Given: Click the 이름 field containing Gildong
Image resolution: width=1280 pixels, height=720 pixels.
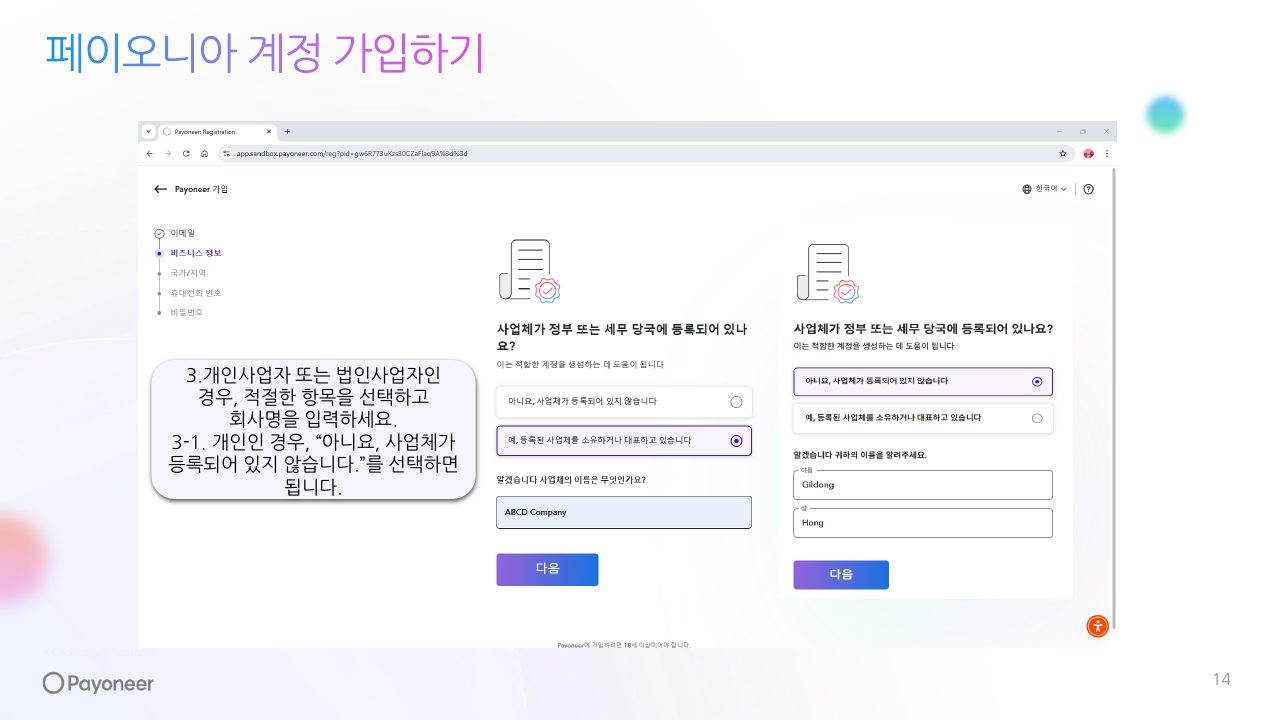Looking at the screenshot, I should (x=923, y=485).
